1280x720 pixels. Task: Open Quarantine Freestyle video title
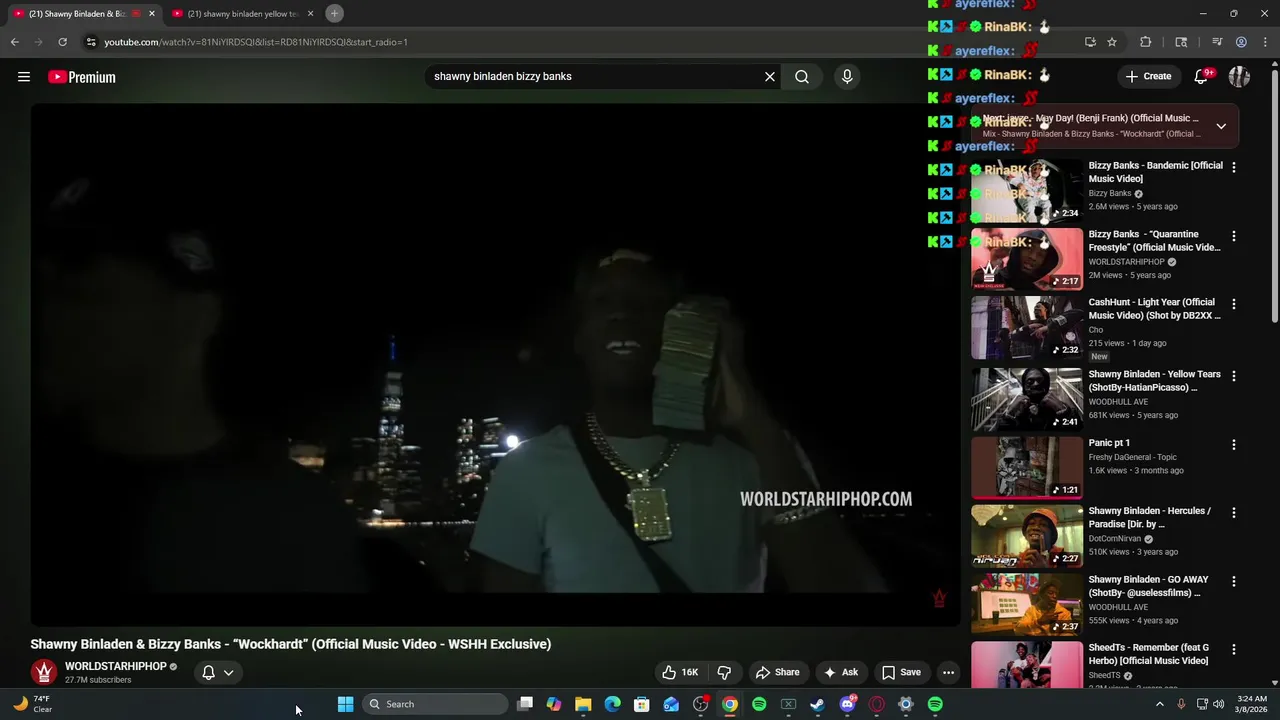pyautogui.click(x=1154, y=241)
